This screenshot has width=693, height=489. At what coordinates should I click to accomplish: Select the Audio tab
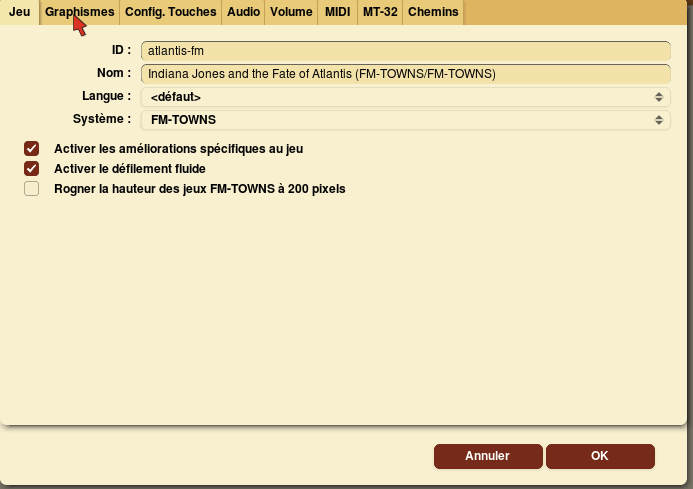(x=243, y=12)
